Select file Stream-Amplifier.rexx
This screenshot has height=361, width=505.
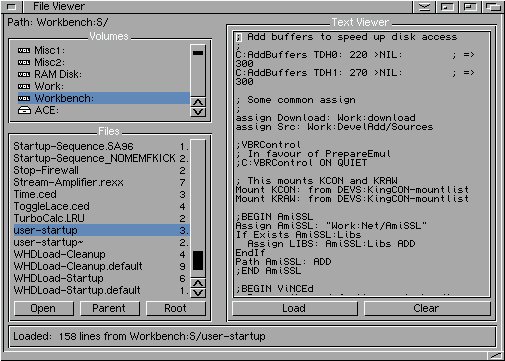(x=101, y=182)
